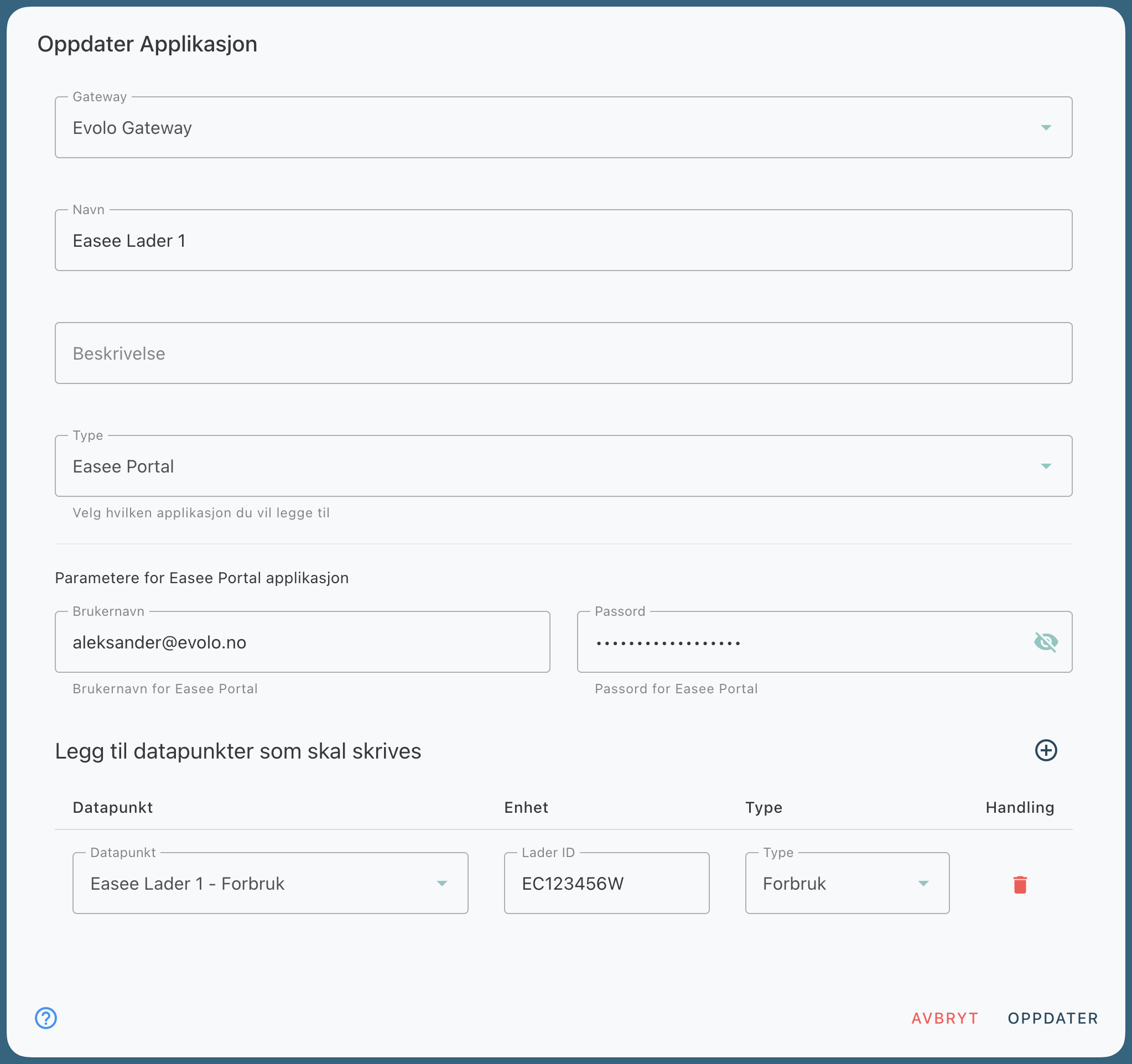Click the Evolo Gateway selected value
This screenshot has height=1064, width=1132.
132,128
